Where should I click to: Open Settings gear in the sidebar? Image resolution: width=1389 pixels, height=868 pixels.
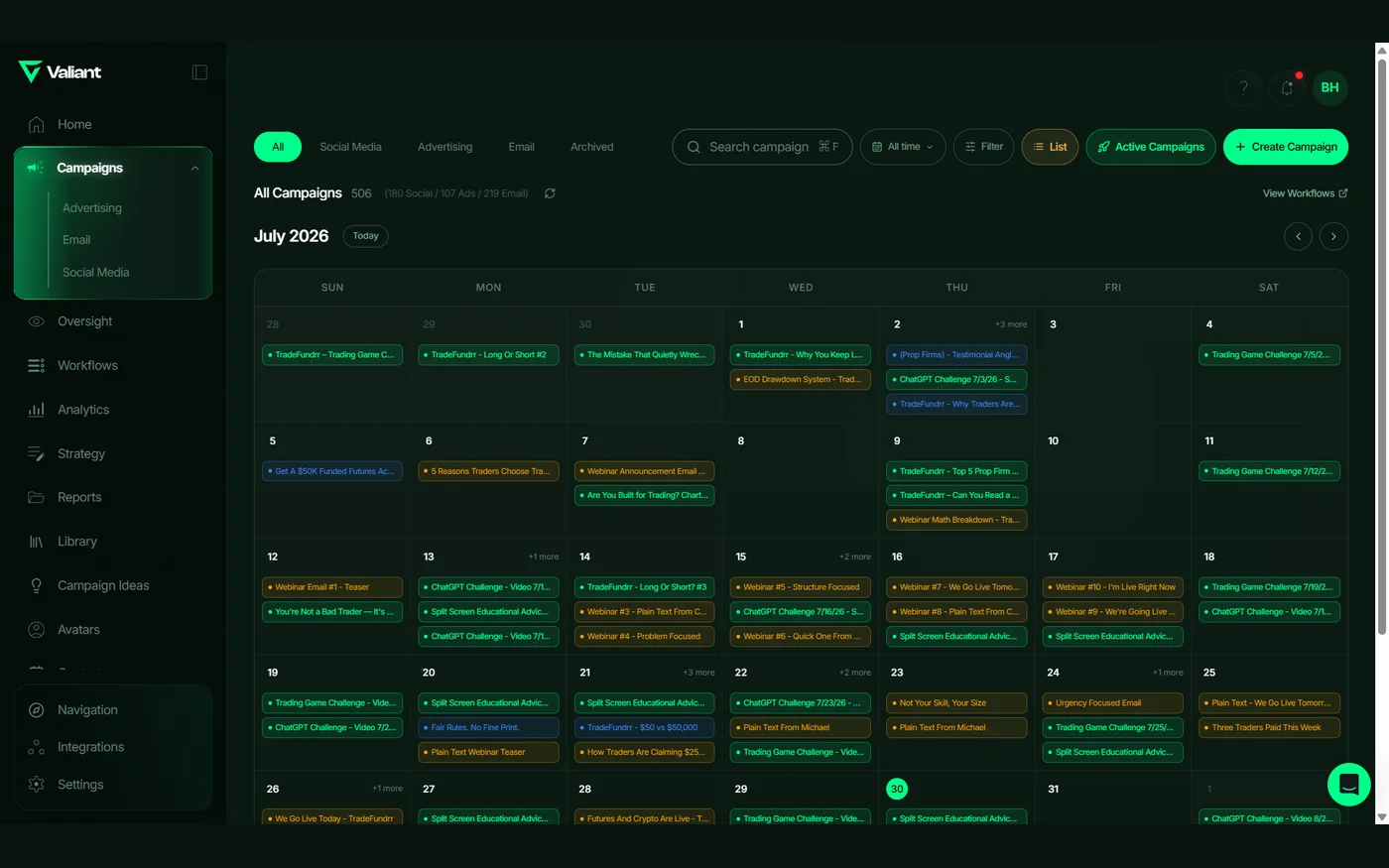click(x=37, y=785)
